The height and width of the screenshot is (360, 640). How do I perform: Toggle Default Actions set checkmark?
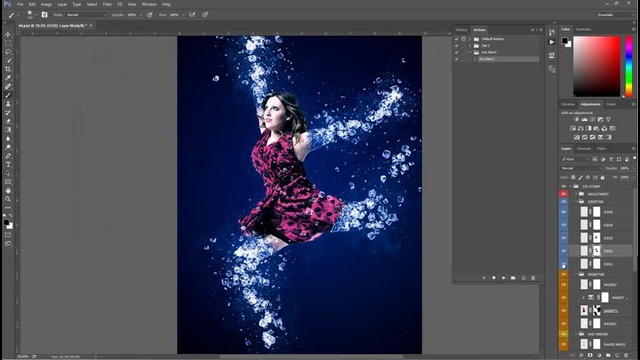tap(457, 39)
